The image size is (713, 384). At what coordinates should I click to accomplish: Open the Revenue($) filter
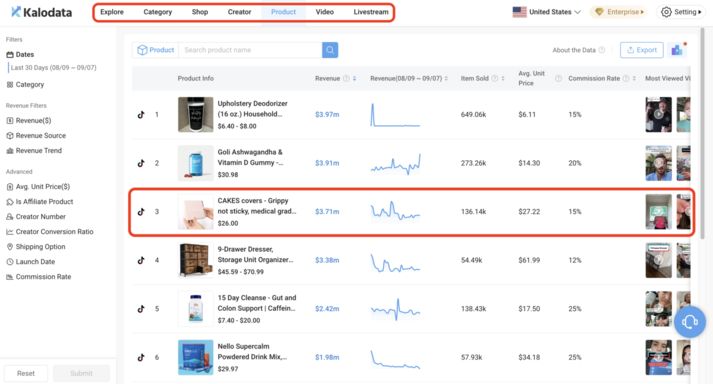click(x=29, y=120)
